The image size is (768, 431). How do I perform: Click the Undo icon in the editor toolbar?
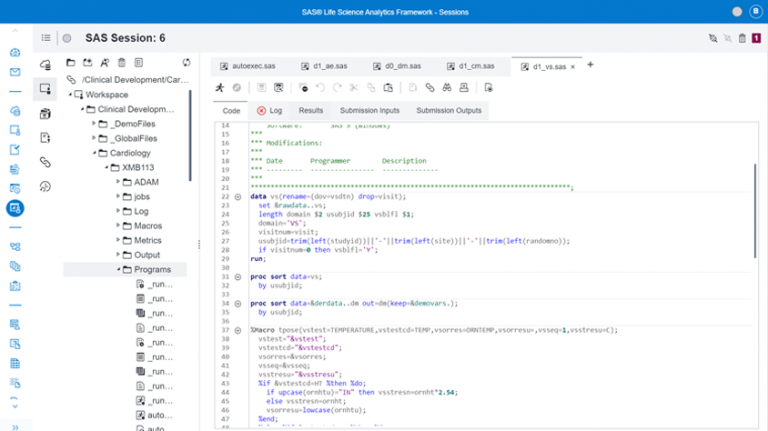[321, 88]
